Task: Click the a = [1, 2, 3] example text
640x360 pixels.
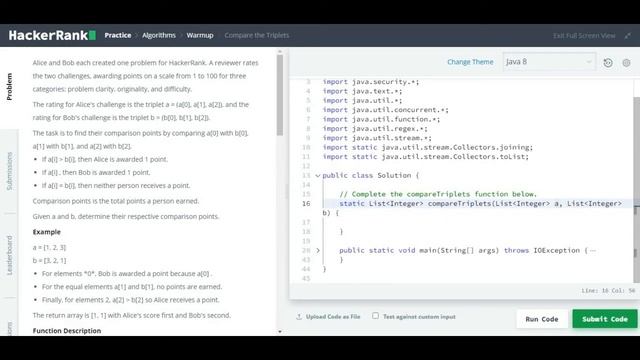Action: (x=49, y=247)
